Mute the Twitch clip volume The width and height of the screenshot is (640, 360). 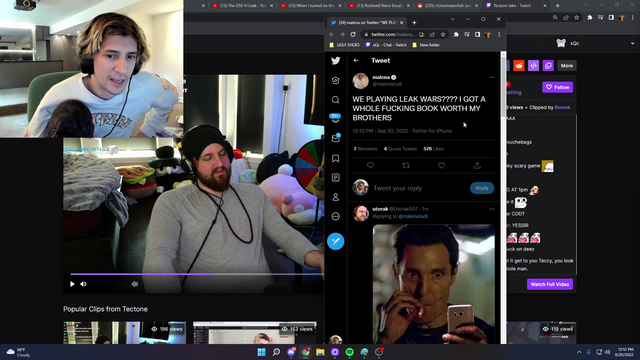click(x=83, y=284)
